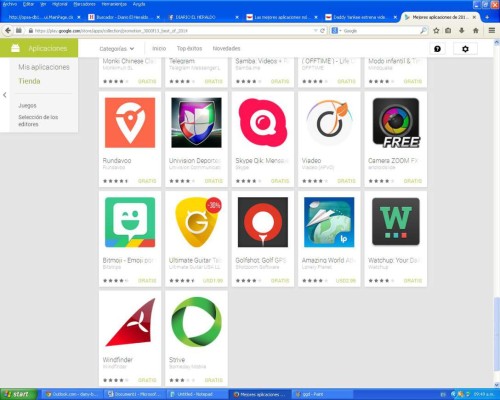Open the Archivo menu
The image size is (500, 400).
click(10, 4)
